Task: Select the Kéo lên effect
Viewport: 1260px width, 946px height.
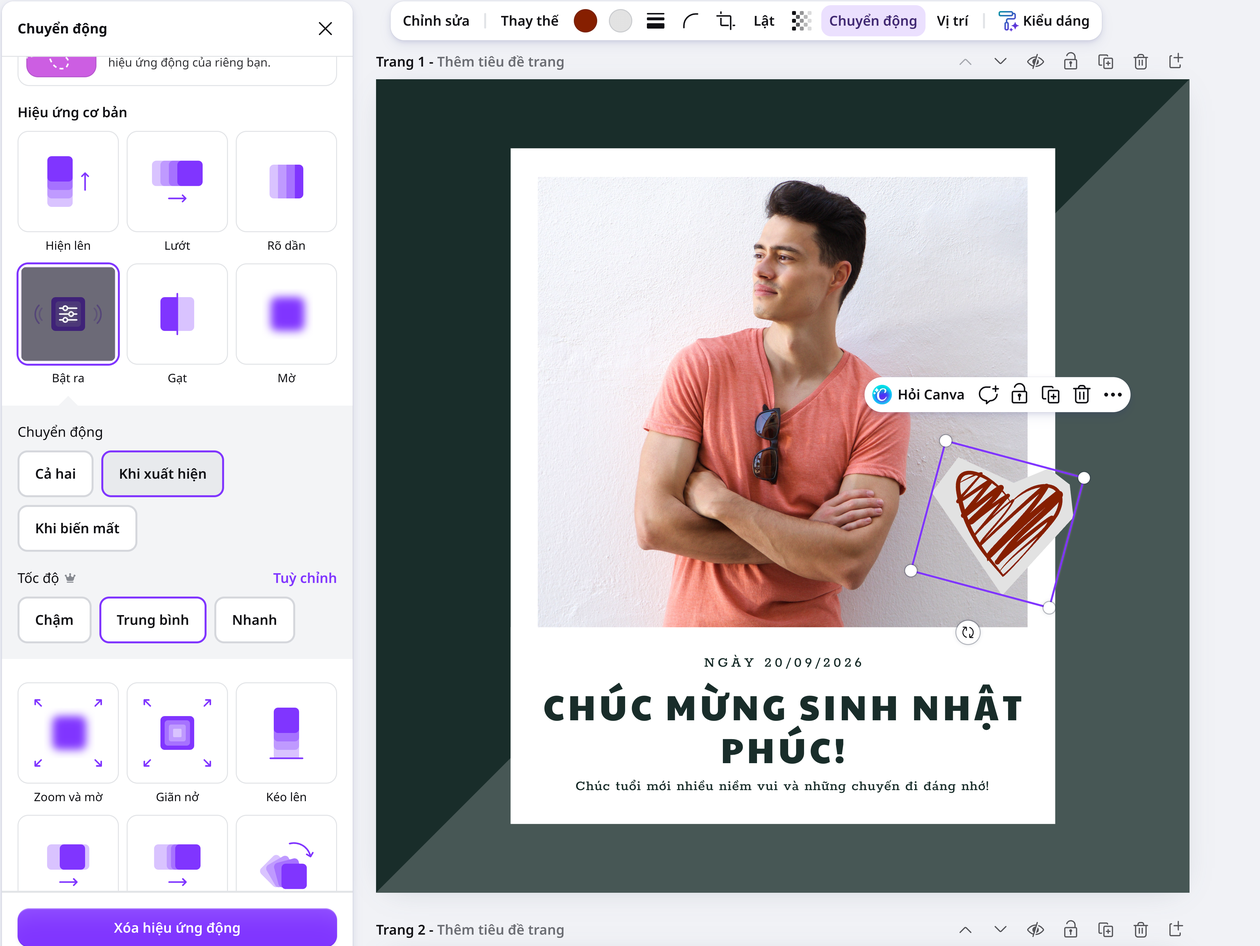Action: click(286, 733)
